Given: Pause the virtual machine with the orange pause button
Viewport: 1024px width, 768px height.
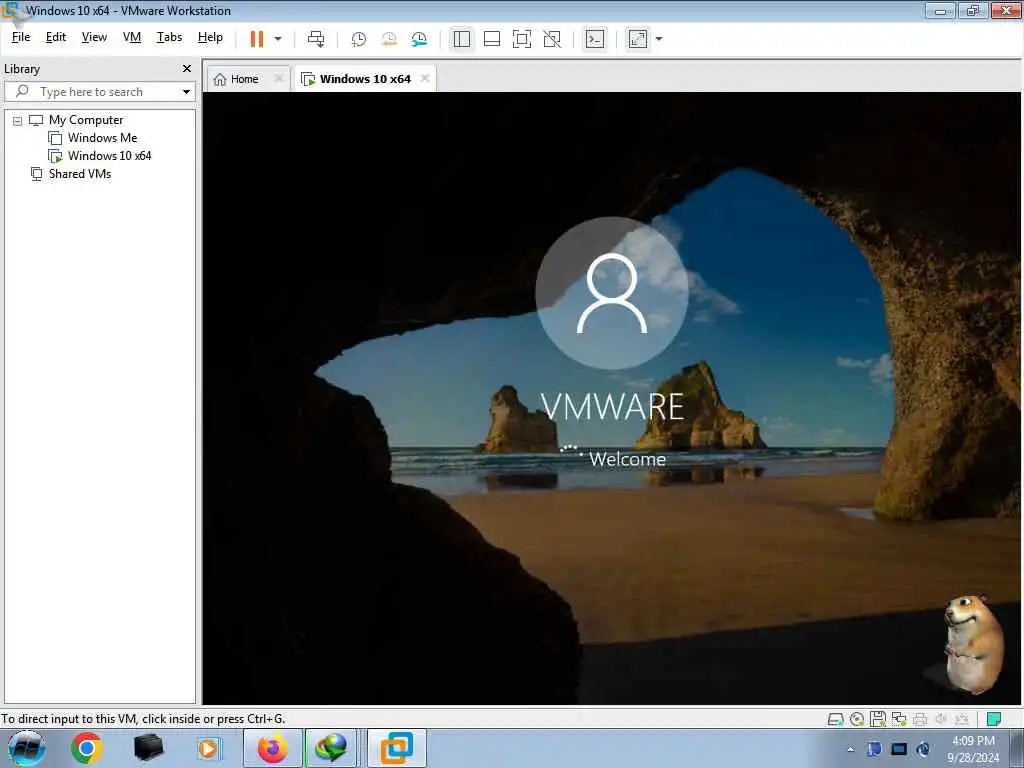Looking at the screenshot, I should (x=257, y=39).
